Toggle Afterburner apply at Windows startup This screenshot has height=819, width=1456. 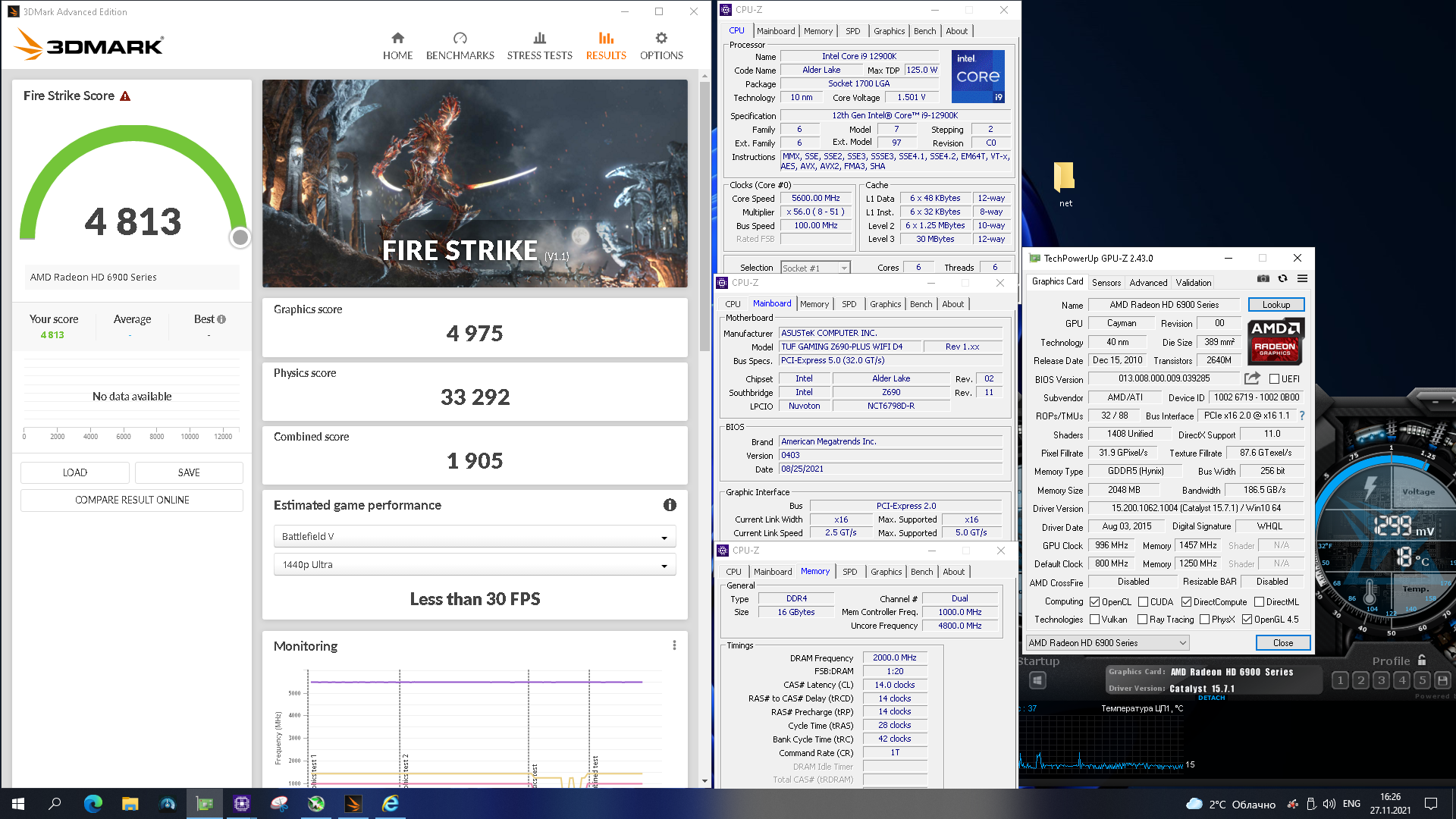[x=1038, y=681]
